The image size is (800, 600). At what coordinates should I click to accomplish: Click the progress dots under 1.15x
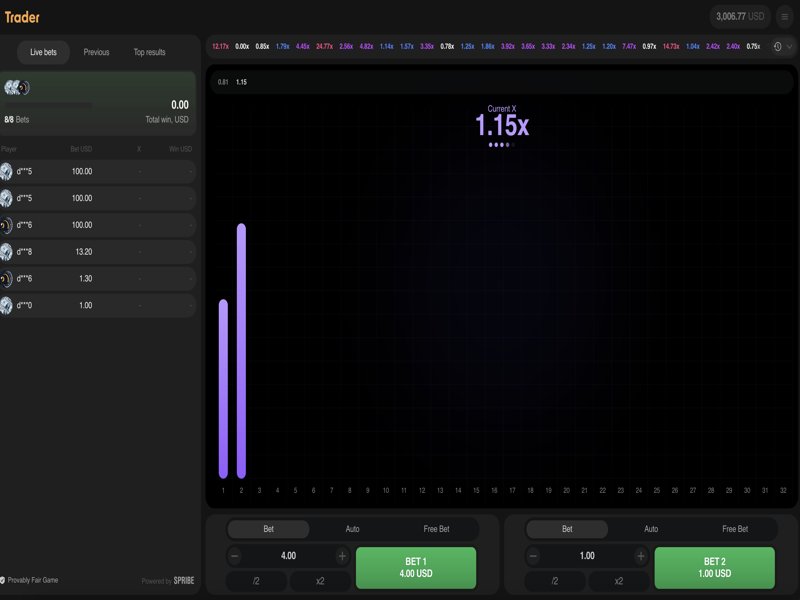pyautogui.click(x=502, y=145)
